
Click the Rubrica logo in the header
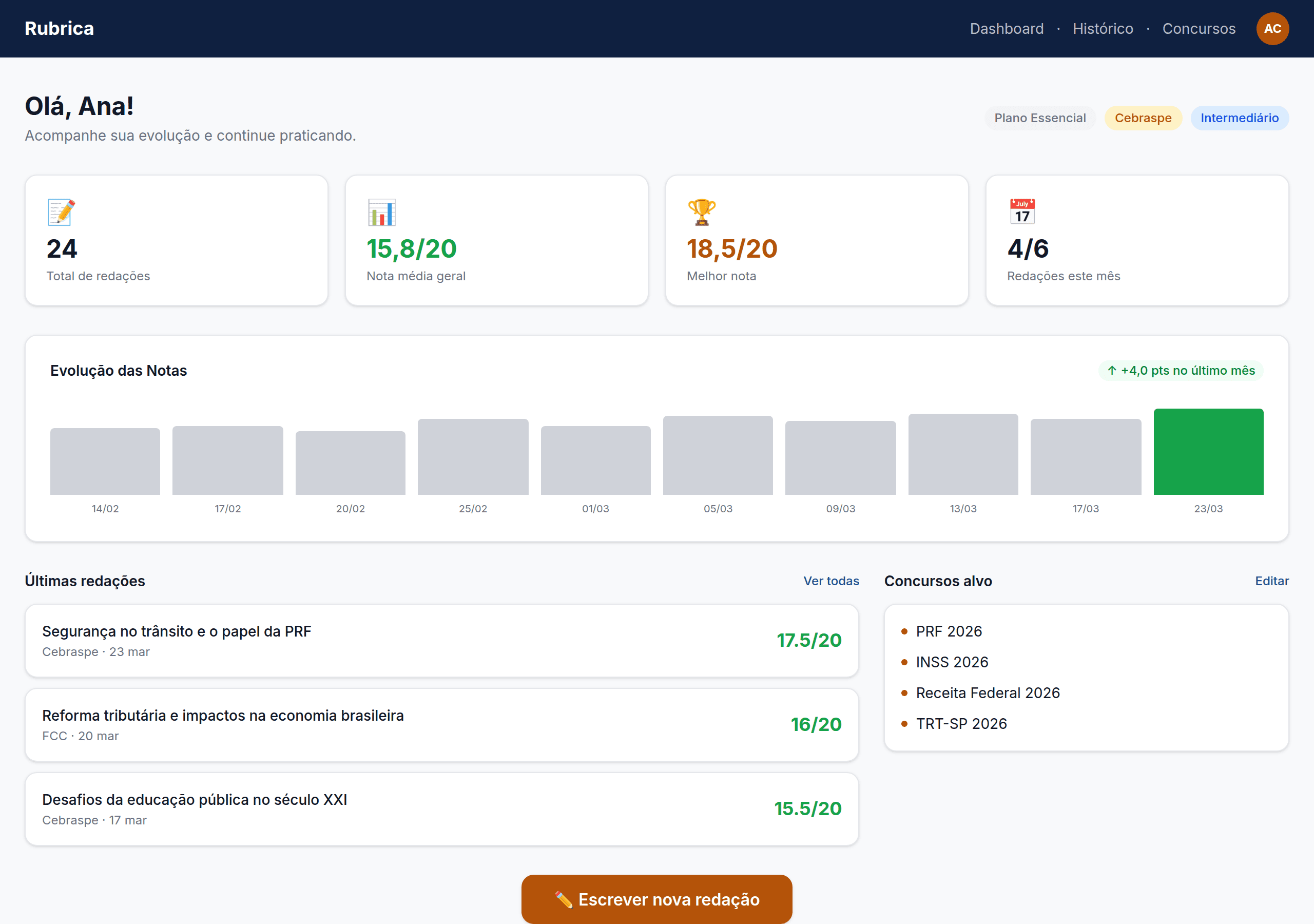point(59,28)
